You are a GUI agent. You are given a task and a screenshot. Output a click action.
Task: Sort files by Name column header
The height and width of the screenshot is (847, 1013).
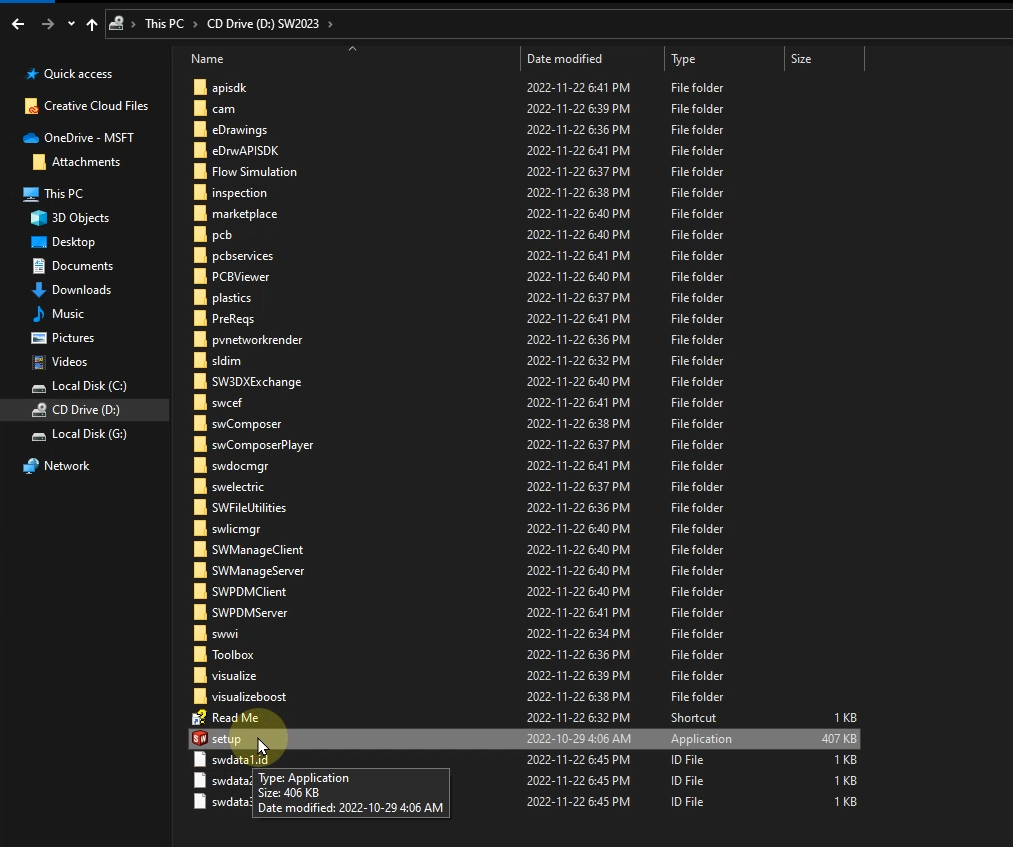point(207,59)
